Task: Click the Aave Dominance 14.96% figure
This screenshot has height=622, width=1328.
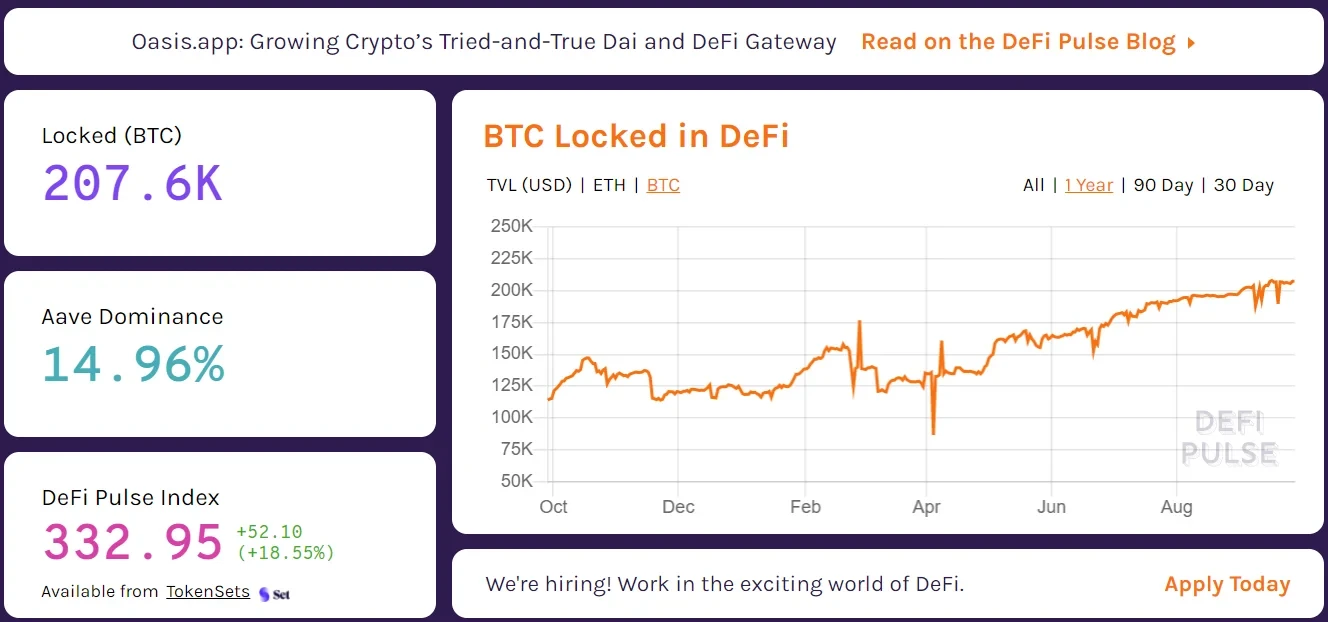Action: click(x=133, y=365)
